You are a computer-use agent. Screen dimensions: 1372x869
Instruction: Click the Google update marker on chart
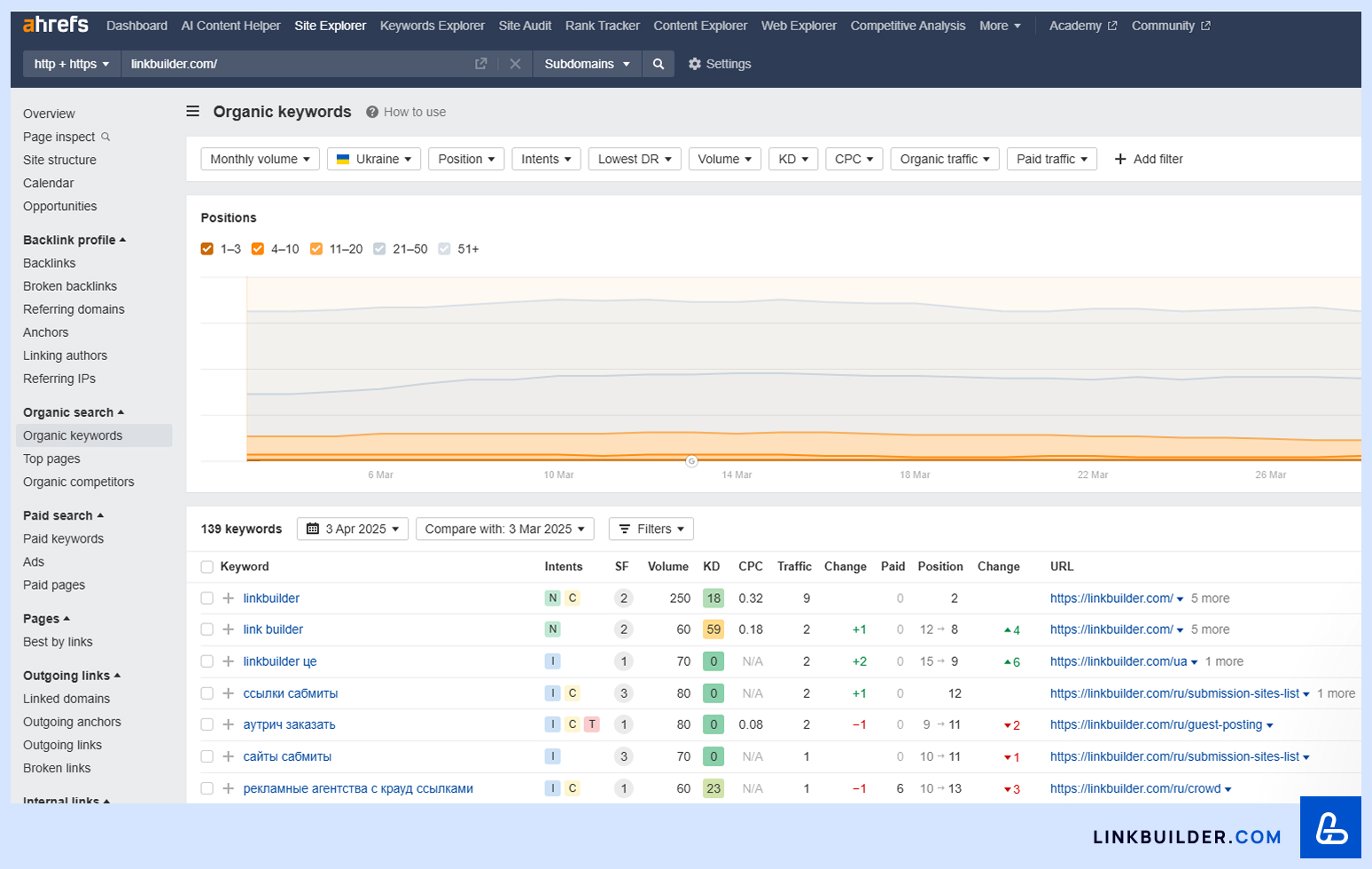coord(691,461)
